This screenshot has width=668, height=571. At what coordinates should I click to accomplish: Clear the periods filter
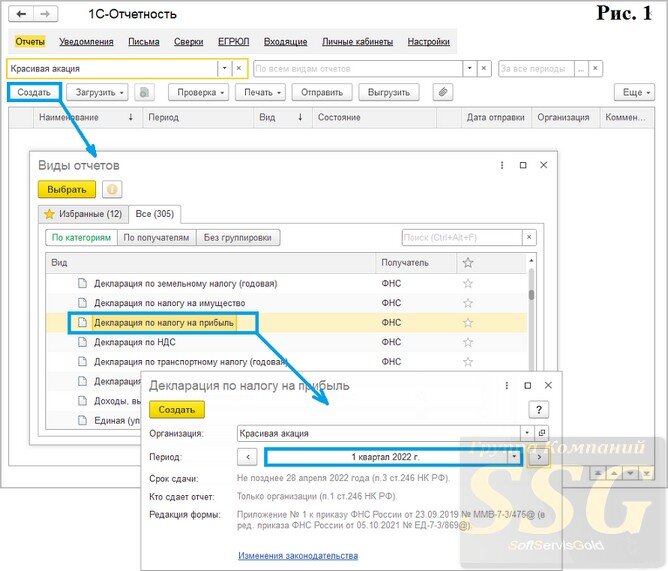[x=595, y=68]
